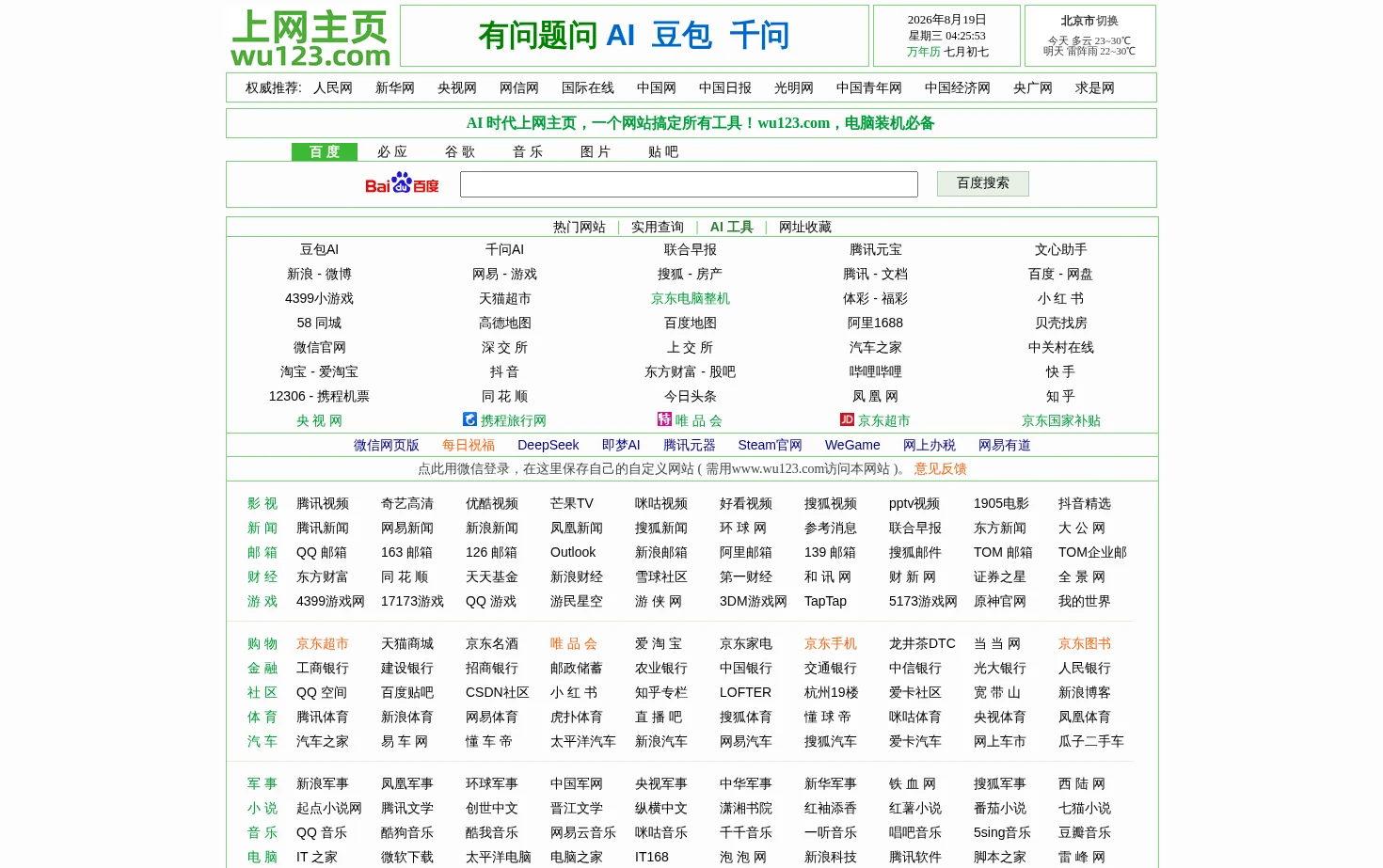1383x868 pixels.
Task: Click the 有问题问 AI 豆包 千问 banner
Action: point(634,36)
